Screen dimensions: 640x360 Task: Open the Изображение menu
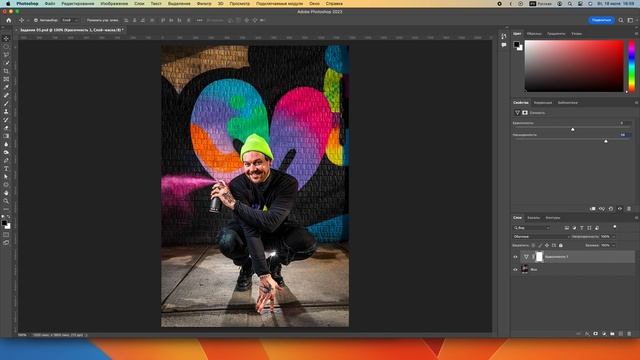click(x=114, y=3)
